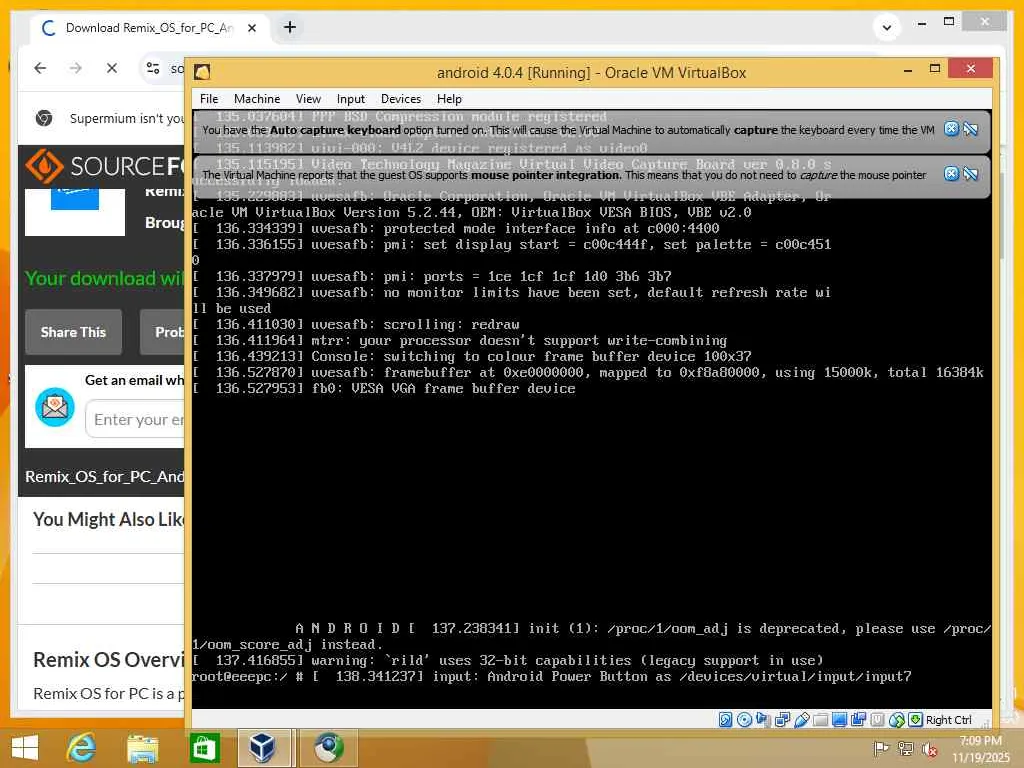
Task: Open the View menu in VirtualBox
Action: (x=308, y=99)
